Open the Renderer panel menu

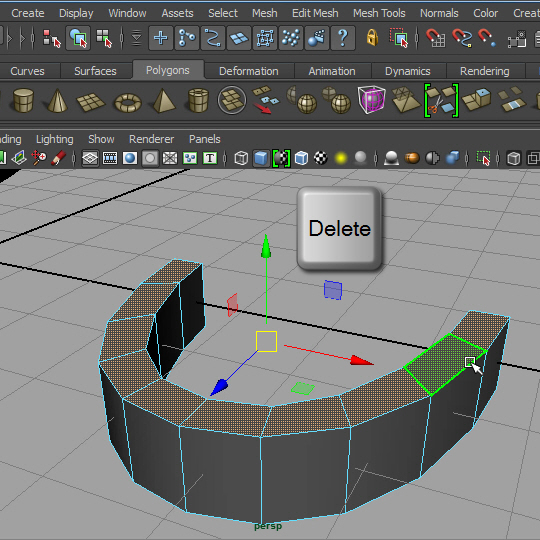point(151,139)
